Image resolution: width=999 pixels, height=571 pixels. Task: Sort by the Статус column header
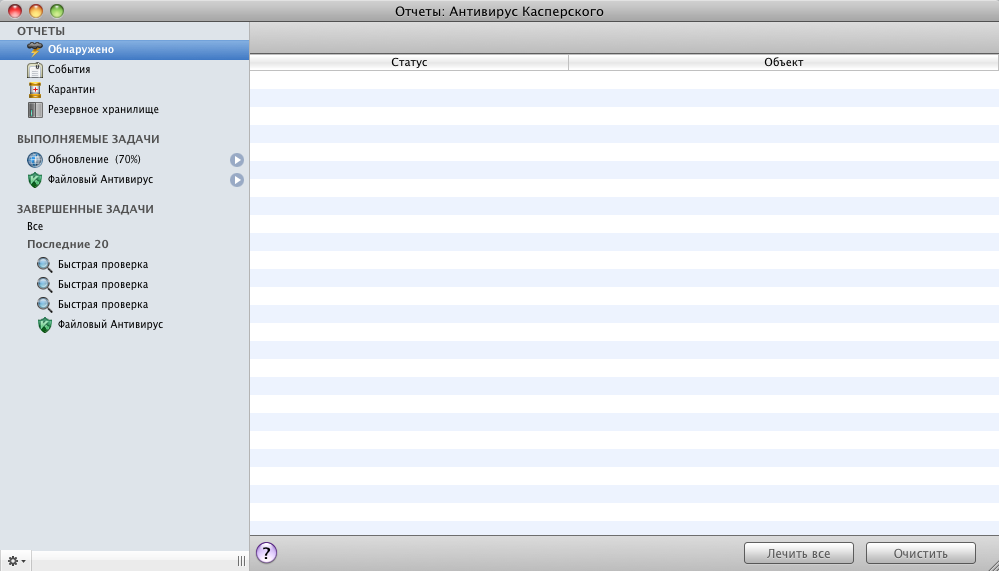tap(409, 62)
